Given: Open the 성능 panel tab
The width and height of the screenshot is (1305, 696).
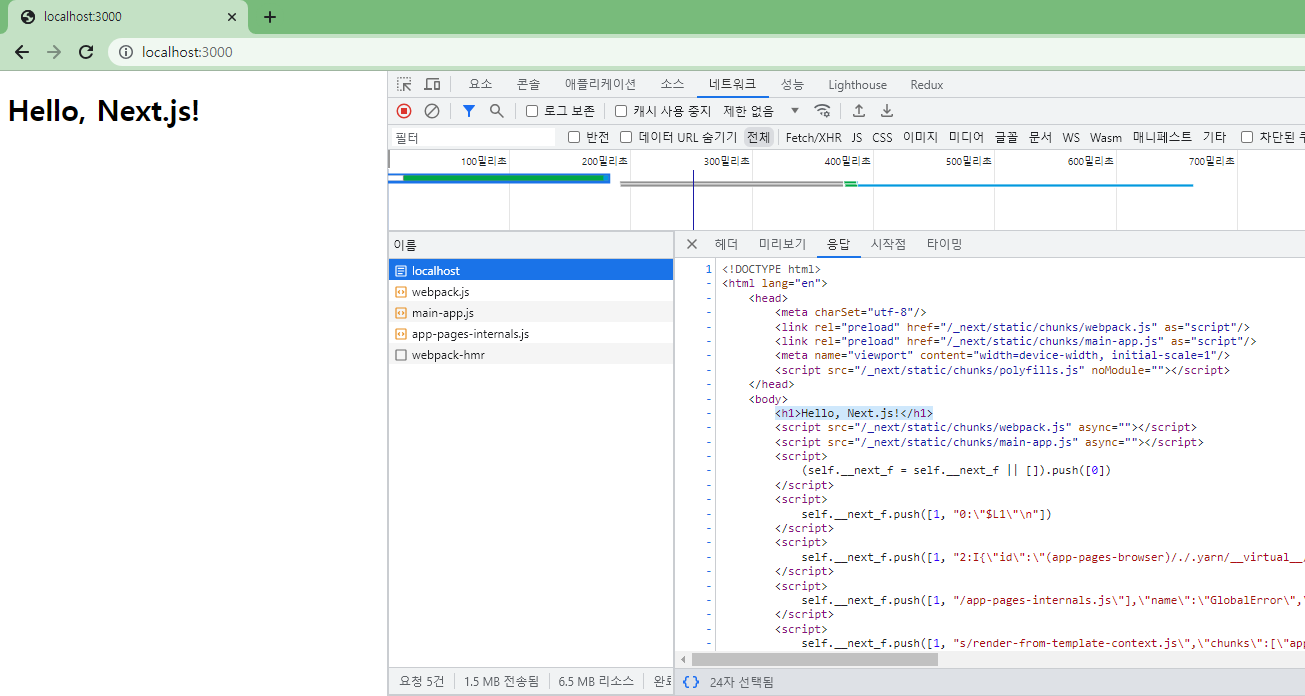Looking at the screenshot, I should (x=792, y=85).
